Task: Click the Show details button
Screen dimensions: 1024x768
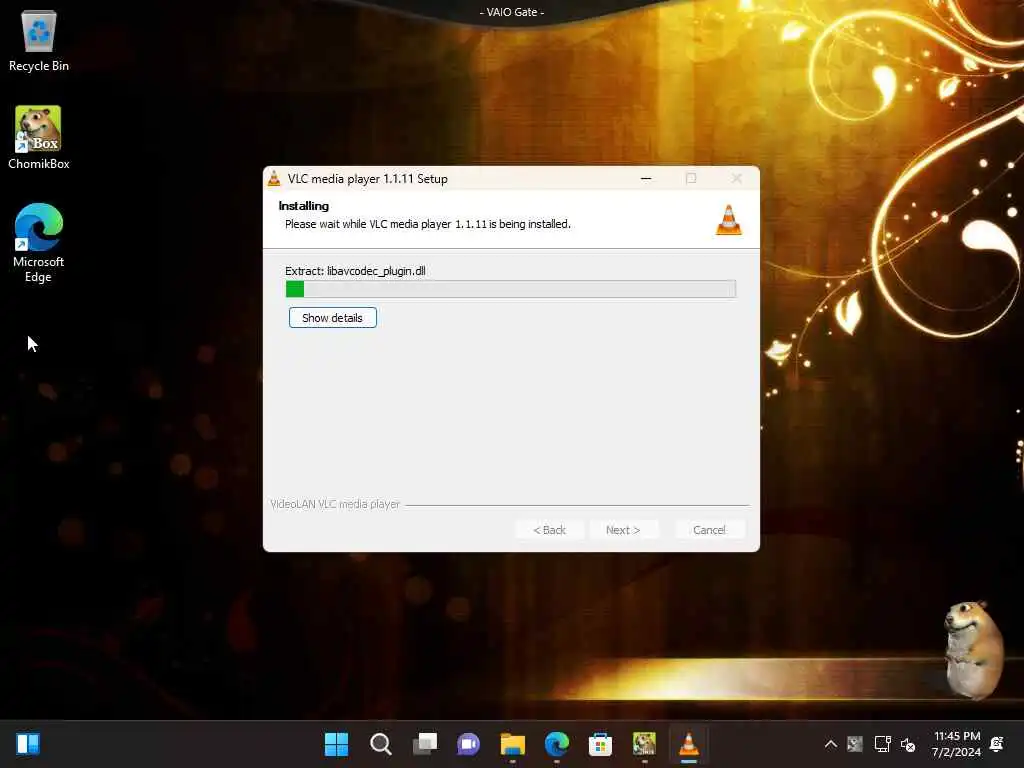Action: 332,318
